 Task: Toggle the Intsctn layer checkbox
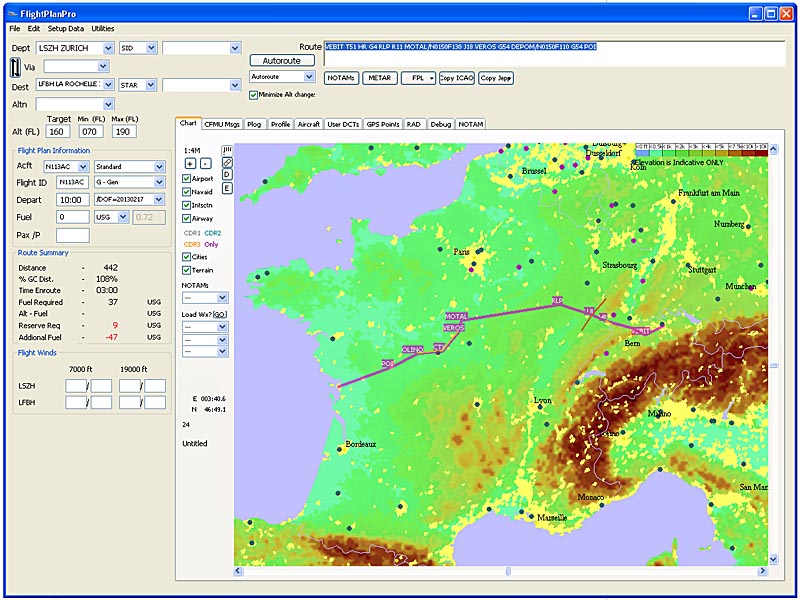187,205
